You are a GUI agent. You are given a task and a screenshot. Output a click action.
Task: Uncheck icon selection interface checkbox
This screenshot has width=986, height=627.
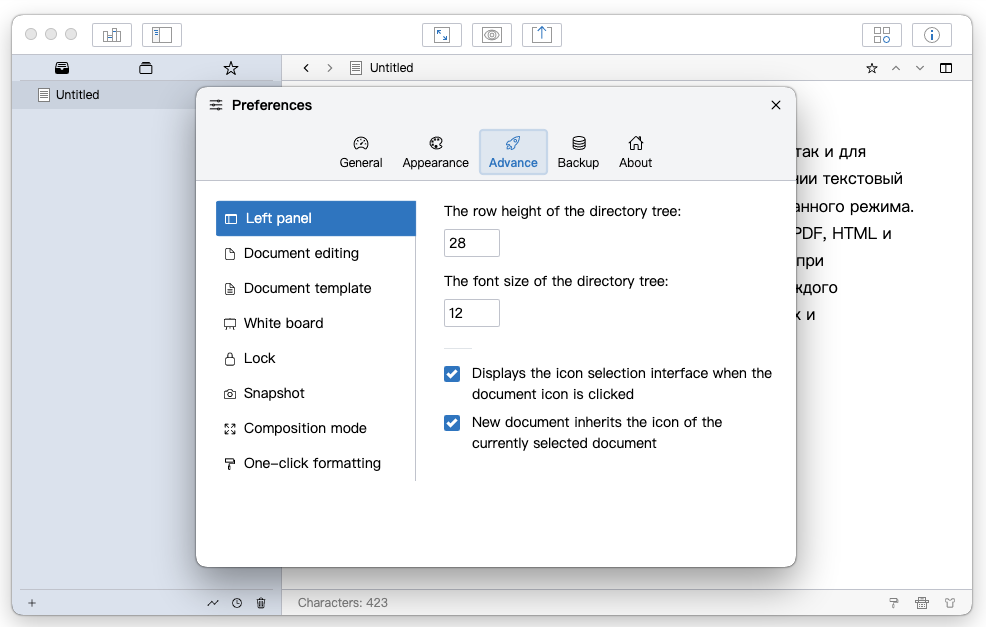(x=452, y=374)
